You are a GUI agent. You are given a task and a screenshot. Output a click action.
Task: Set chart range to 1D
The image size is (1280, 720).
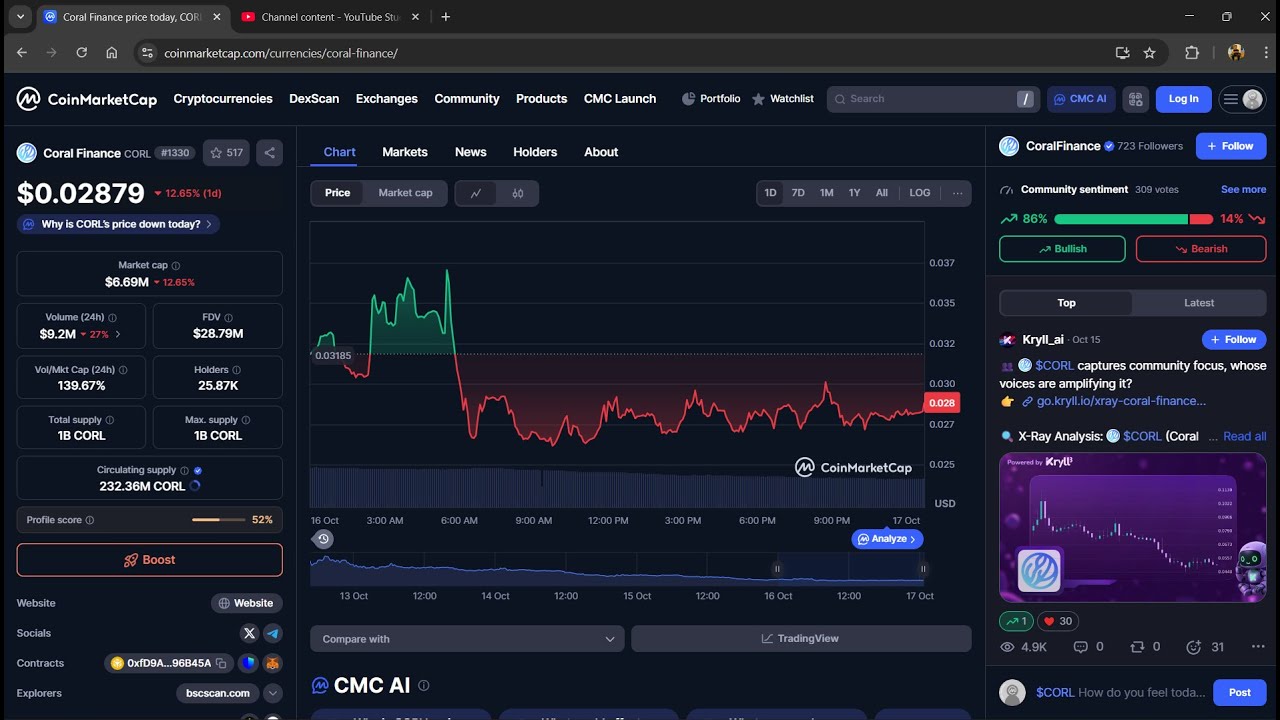coord(770,193)
